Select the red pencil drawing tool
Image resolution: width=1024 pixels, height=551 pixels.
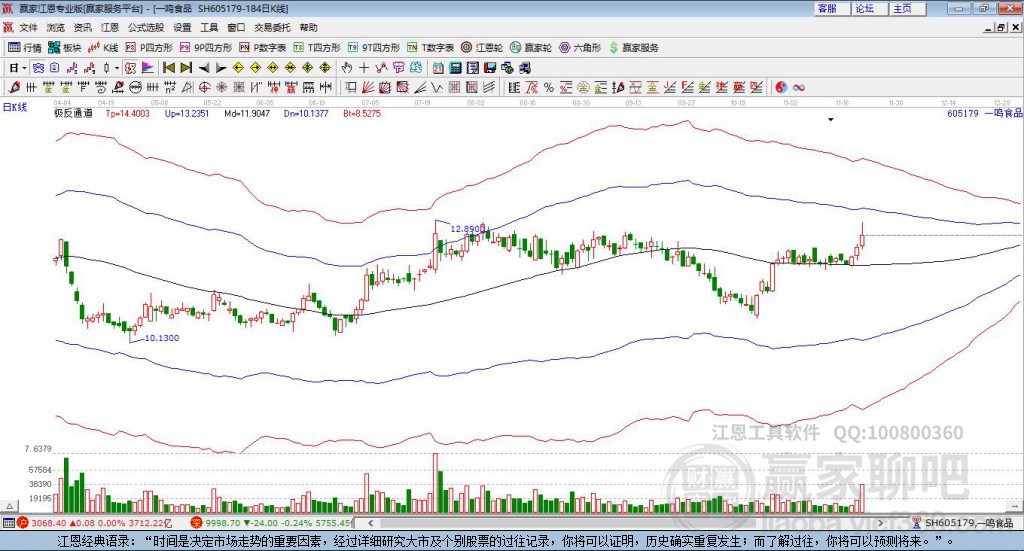pos(14,87)
